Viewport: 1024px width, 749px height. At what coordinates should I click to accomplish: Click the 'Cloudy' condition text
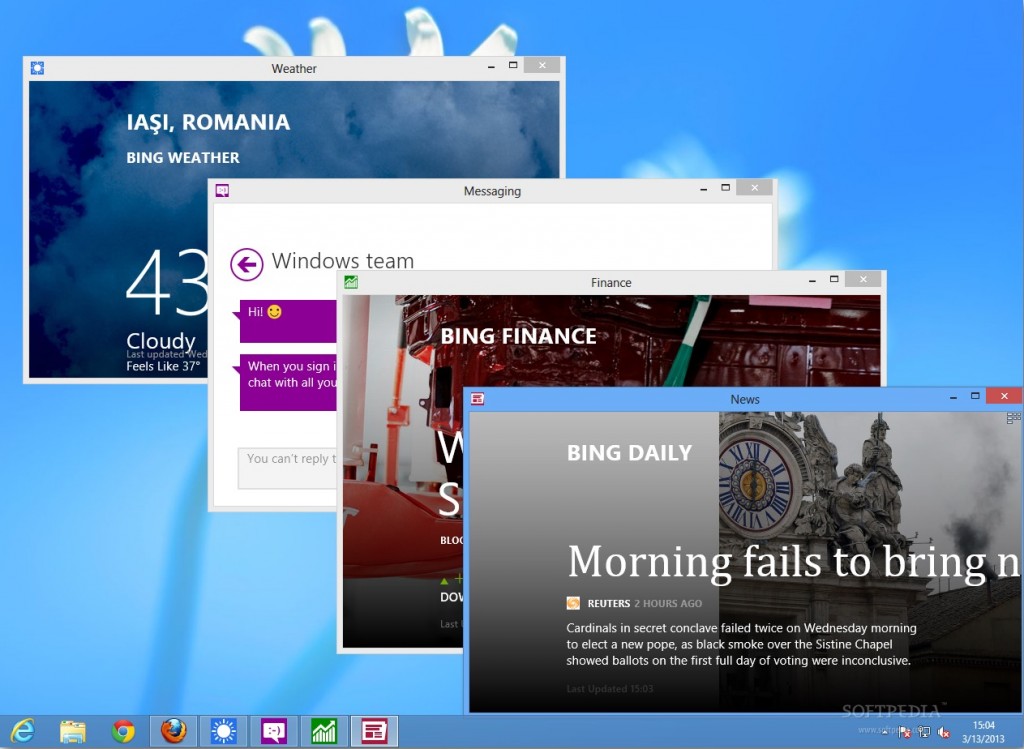tap(161, 341)
